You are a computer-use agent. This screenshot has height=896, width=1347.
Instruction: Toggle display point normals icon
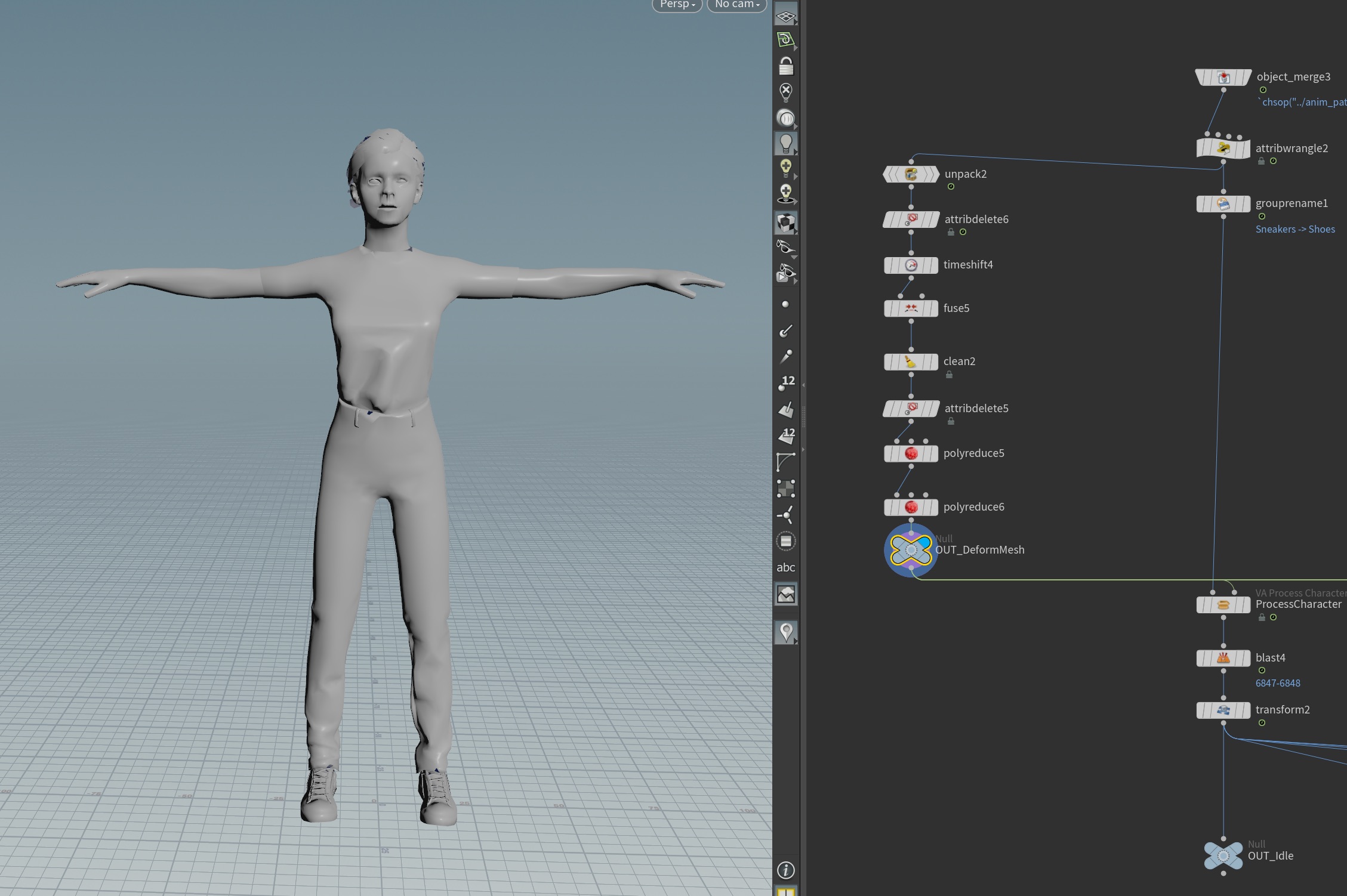tap(786, 330)
